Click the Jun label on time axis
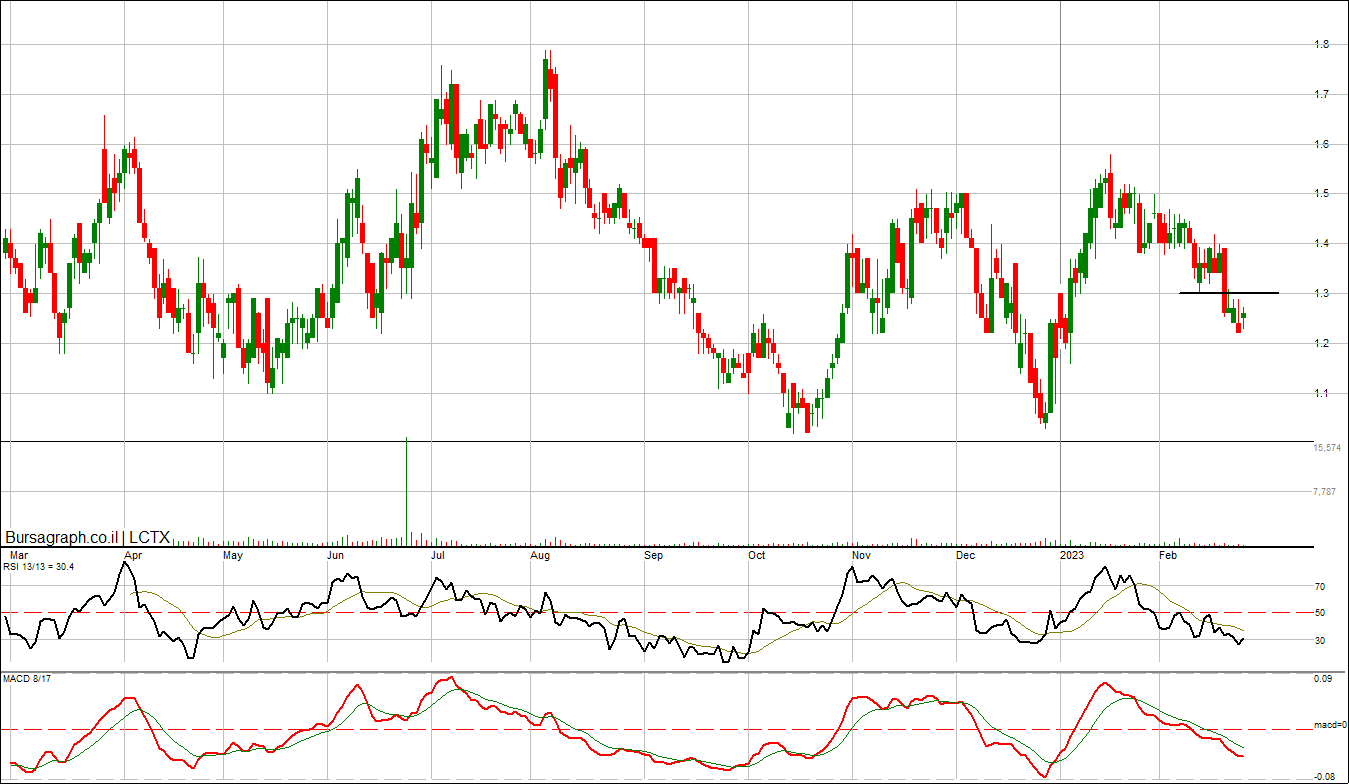 (x=337, y=554)
